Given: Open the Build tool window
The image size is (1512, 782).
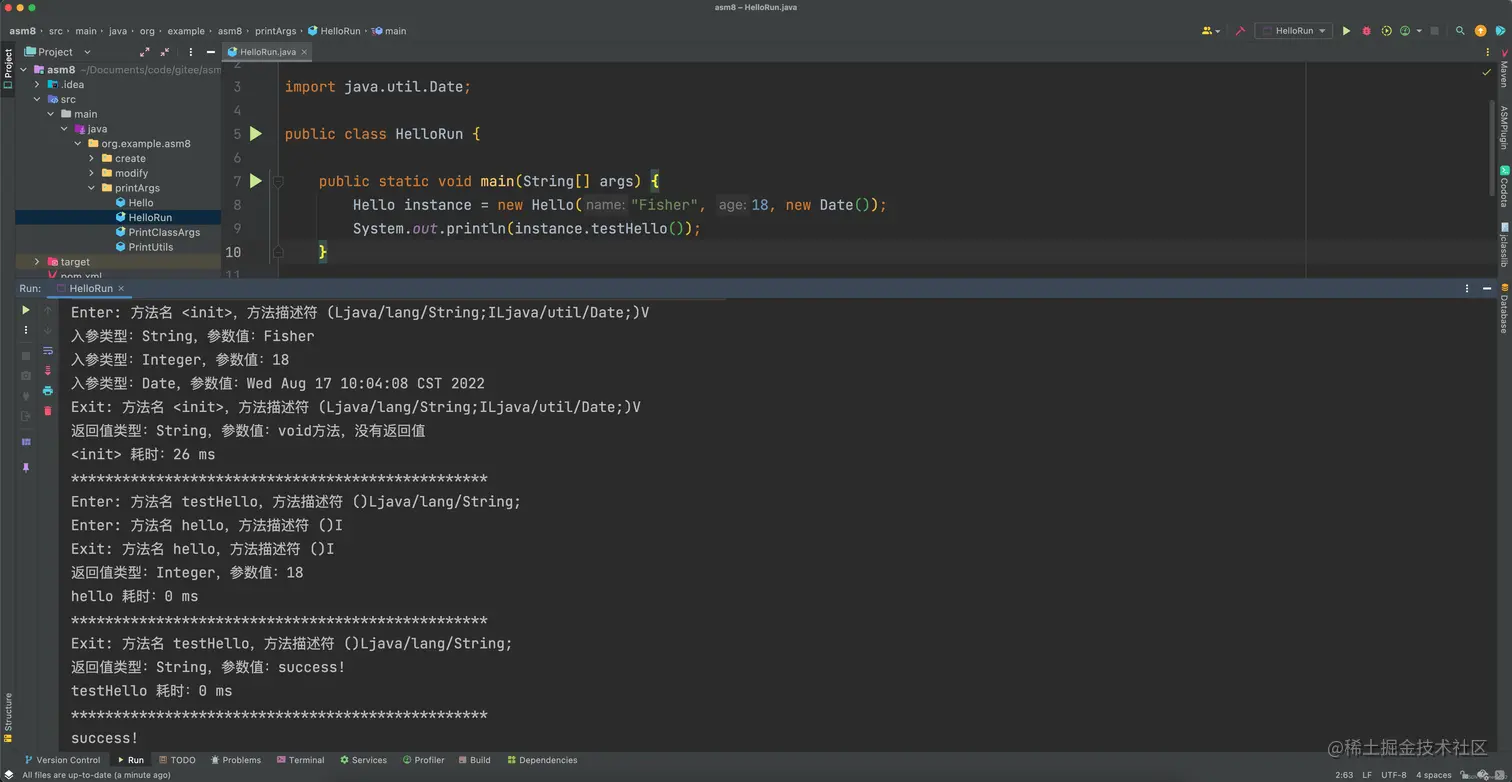Looking at the screenshot, I should pos(474,760).
